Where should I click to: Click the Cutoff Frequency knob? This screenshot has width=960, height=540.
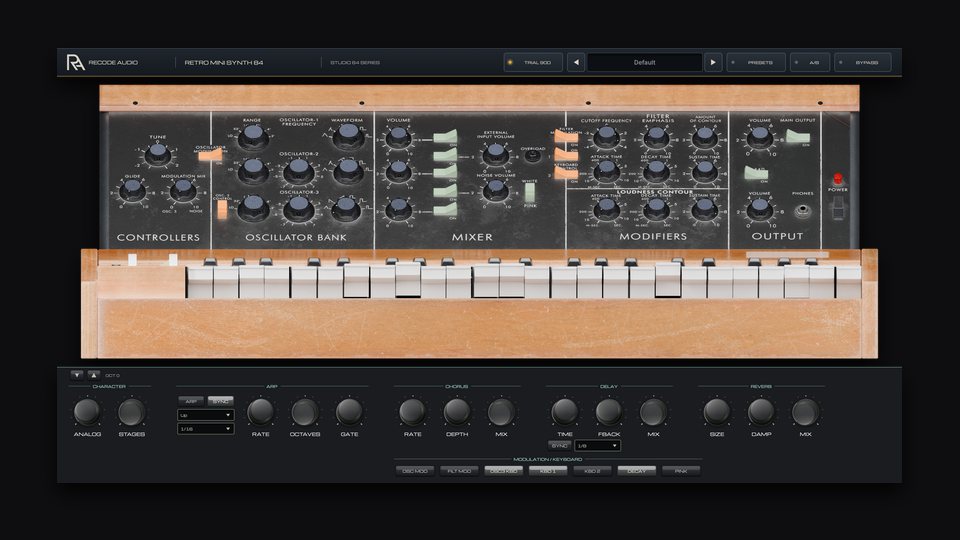(606, 137)
